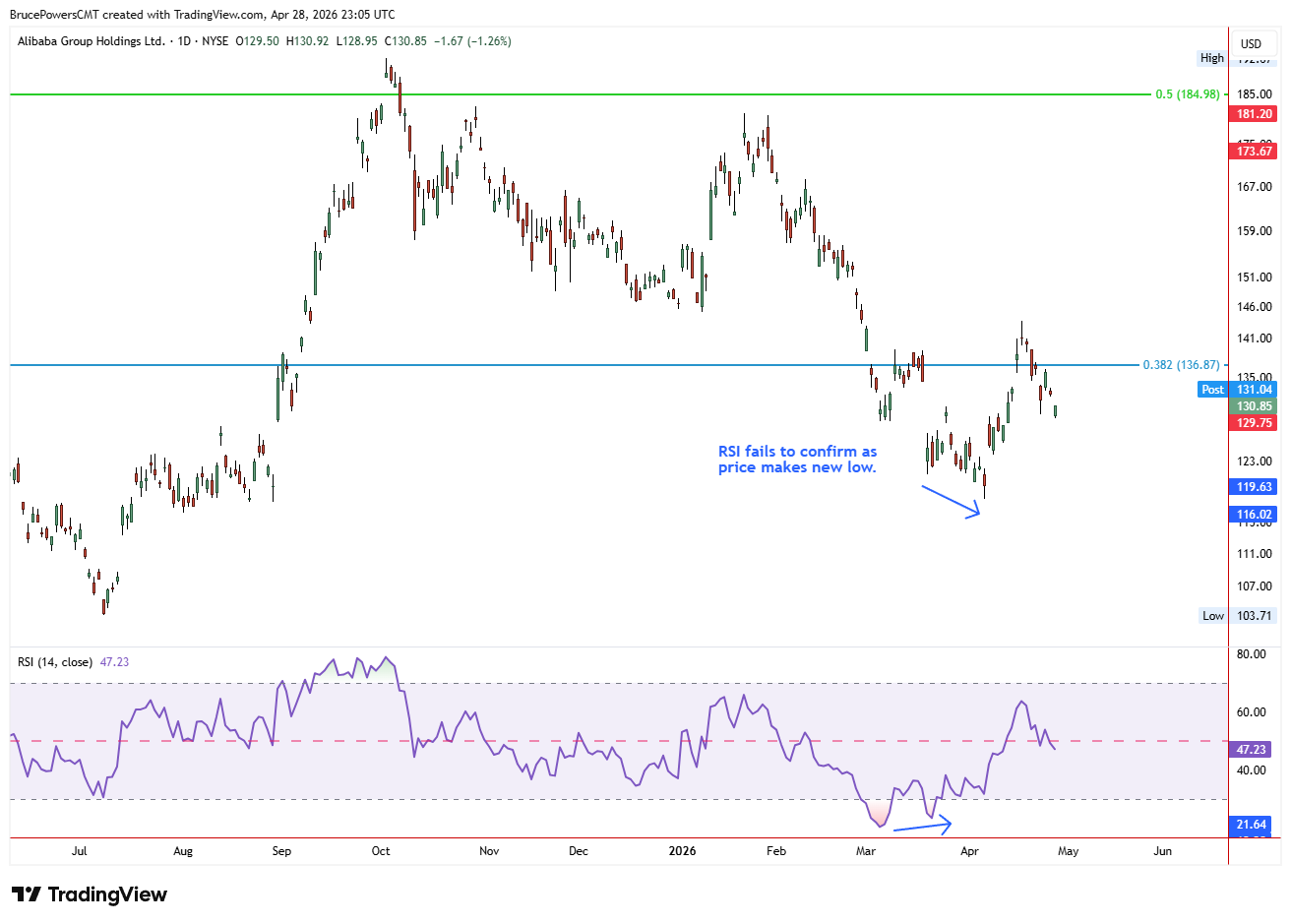Click the Apr label on time axis
This screenshot has width=1291, height=924.
(x=969, y=851)
